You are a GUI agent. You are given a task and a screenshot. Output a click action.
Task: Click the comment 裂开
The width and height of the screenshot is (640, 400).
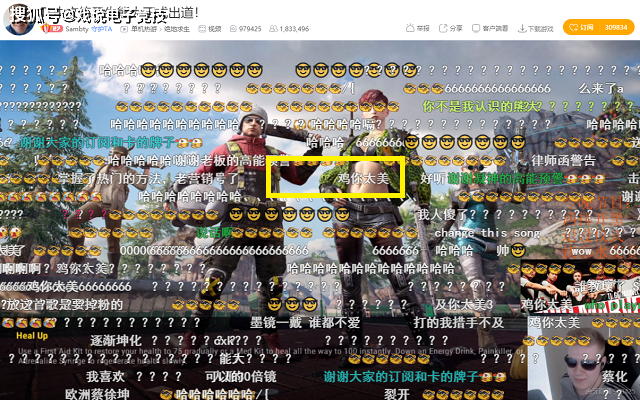tap(397, 394)
